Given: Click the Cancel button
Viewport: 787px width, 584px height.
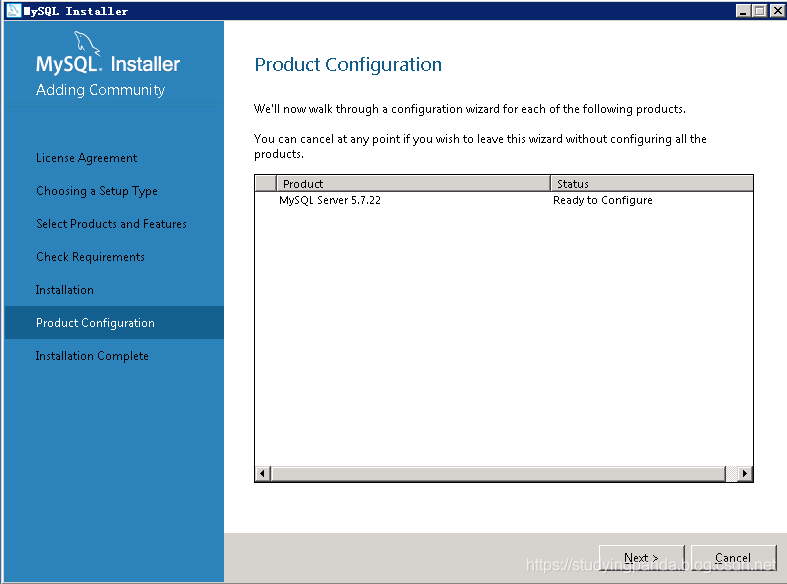Looking at the screenshot, I should click(733, 557).
